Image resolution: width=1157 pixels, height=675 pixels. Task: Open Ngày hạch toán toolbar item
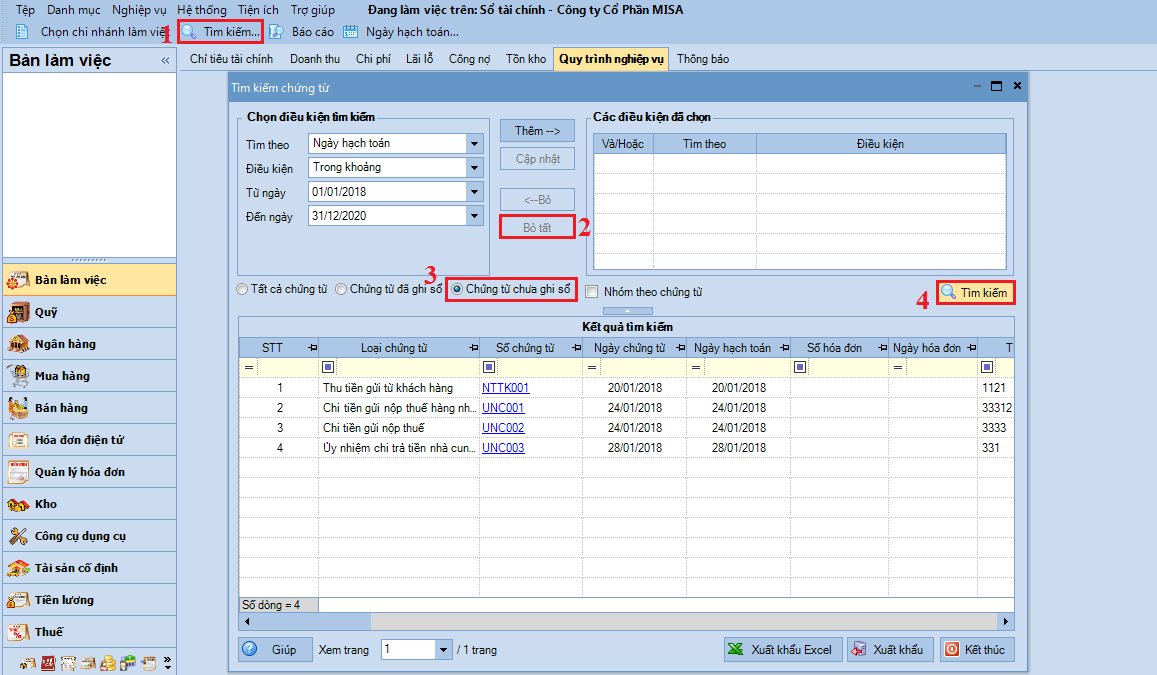coord(401,32)
